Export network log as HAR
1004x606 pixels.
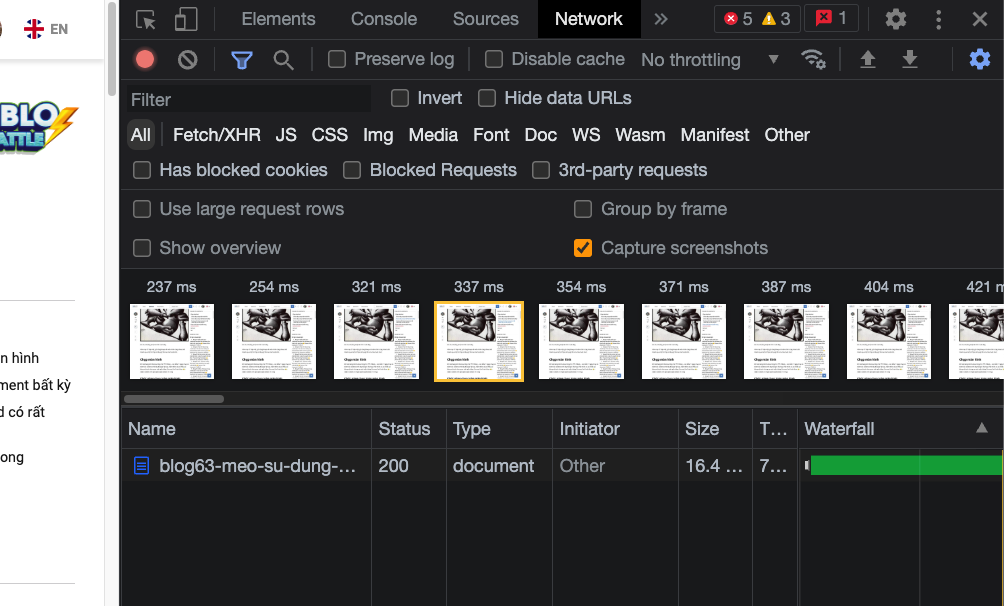pos(910,59)
